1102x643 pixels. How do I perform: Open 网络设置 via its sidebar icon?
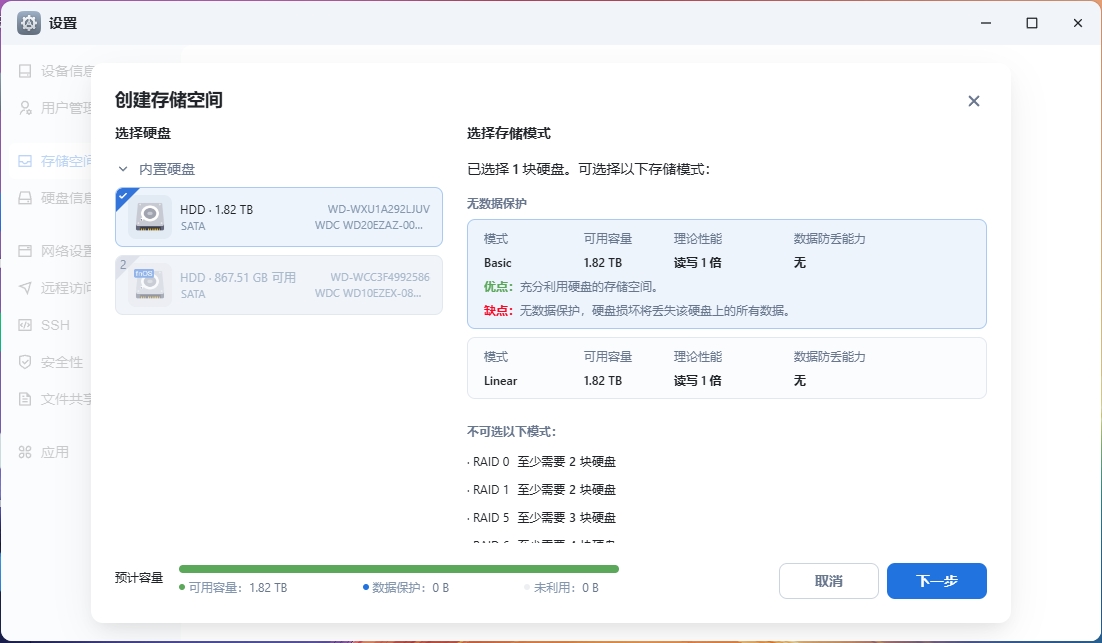click(x=25, y=251)
